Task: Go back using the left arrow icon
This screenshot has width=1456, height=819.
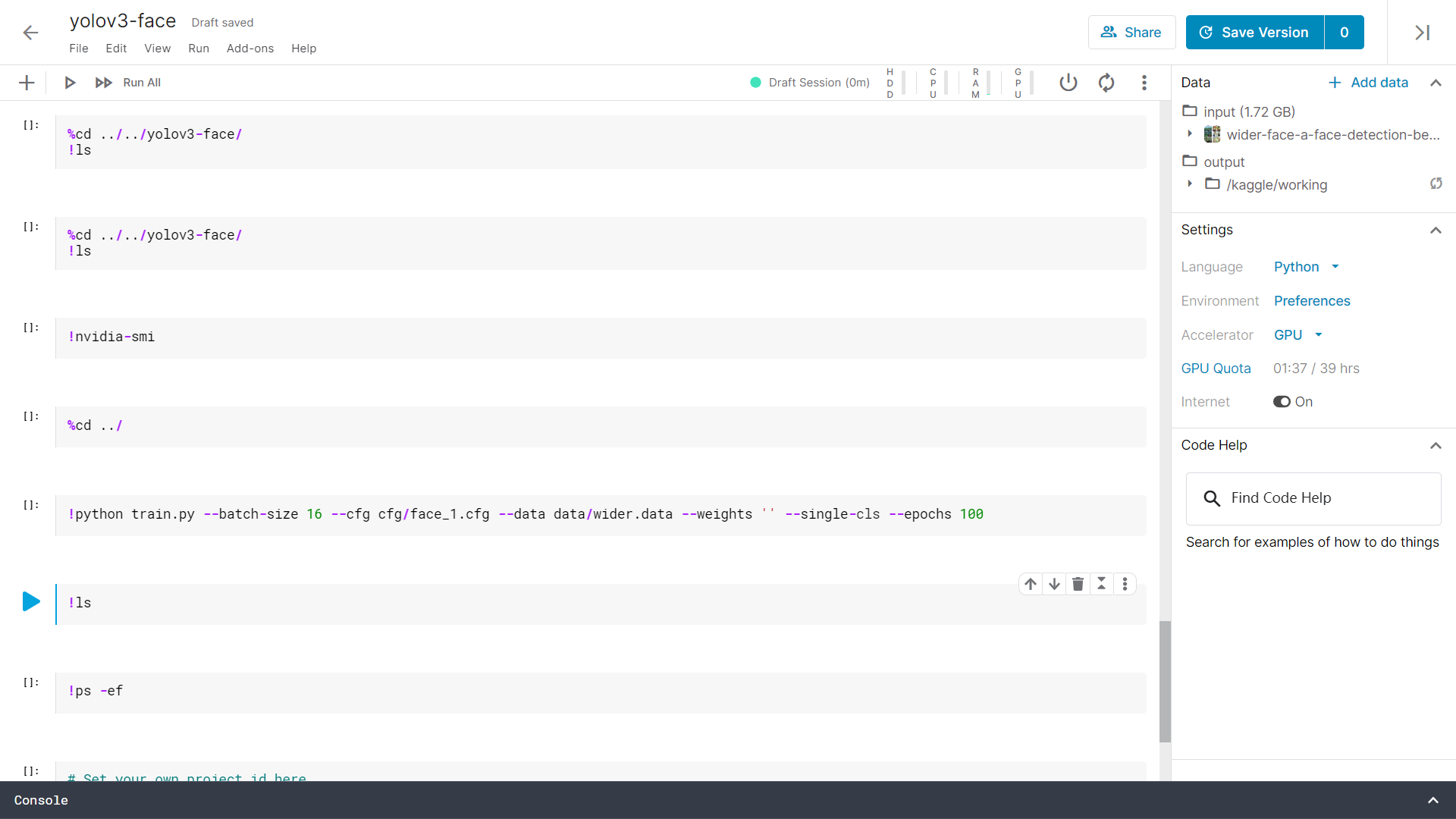Action: pyautogui.click(x=30, y=33)
